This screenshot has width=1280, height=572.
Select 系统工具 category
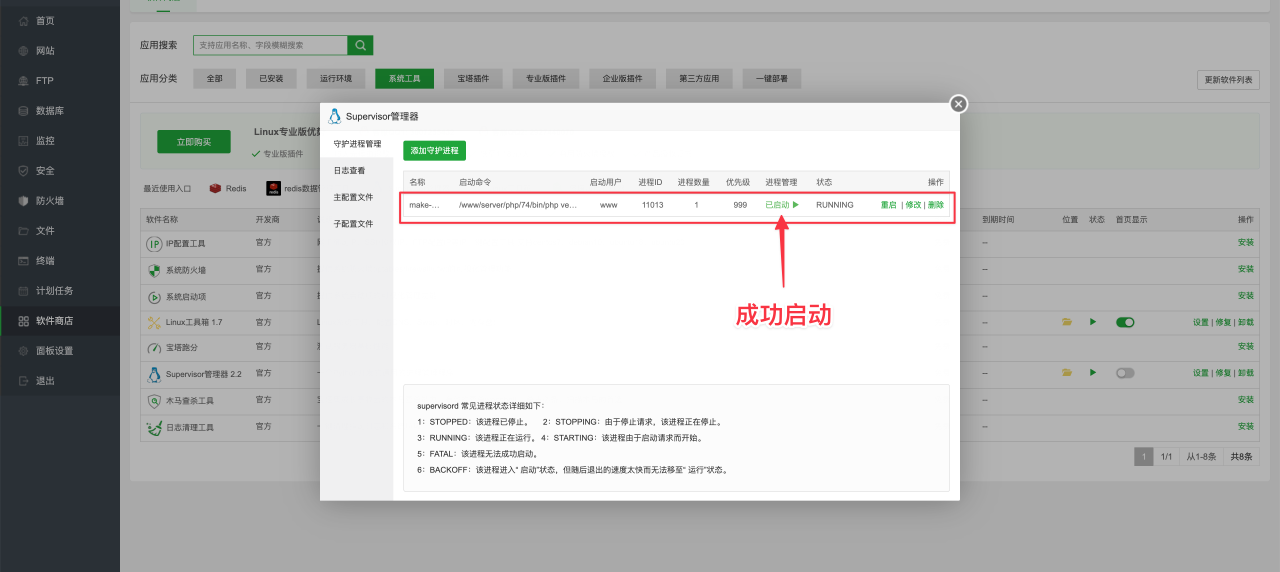(x=405, y=78)
